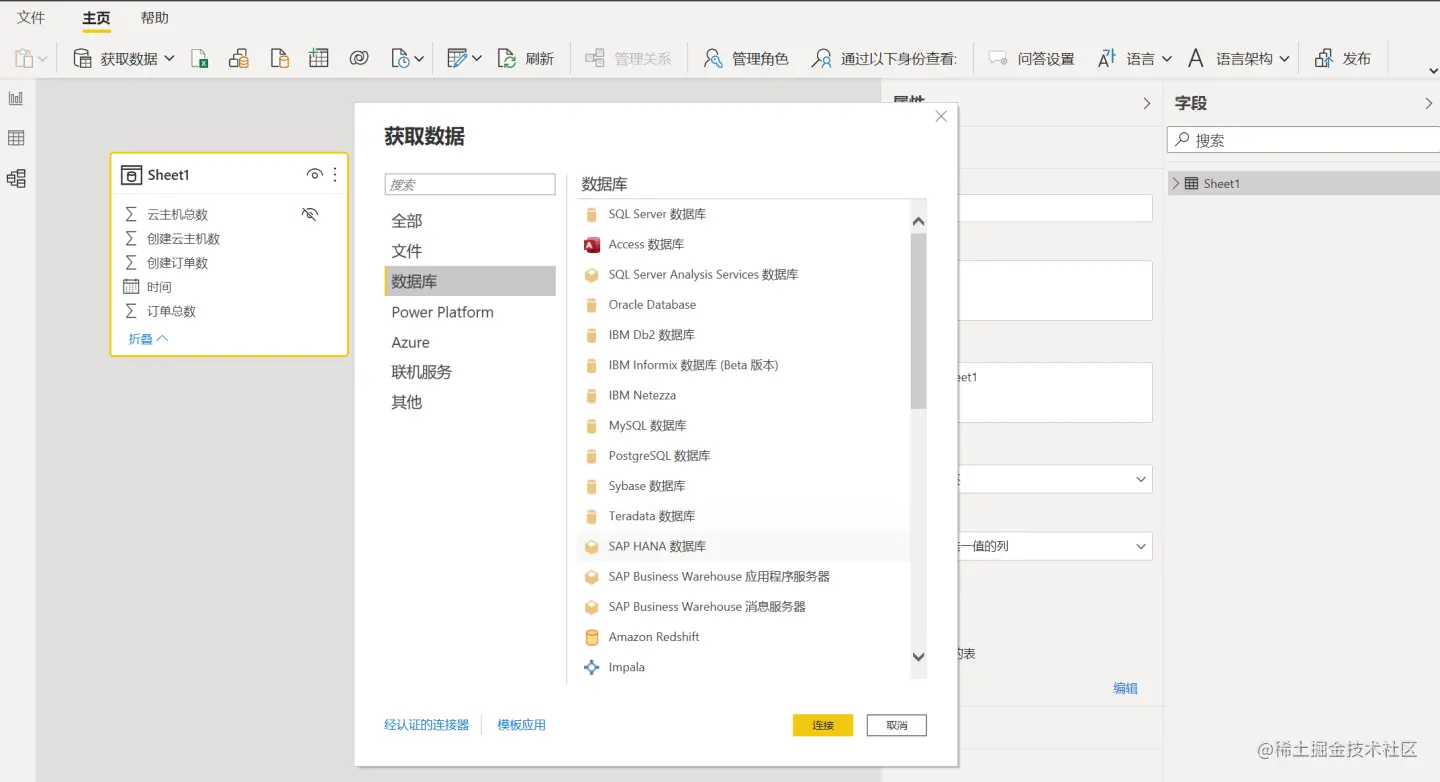The image size is (1440, 782).
Task: Click the paste clipboard icon
Action: [25, 59]
